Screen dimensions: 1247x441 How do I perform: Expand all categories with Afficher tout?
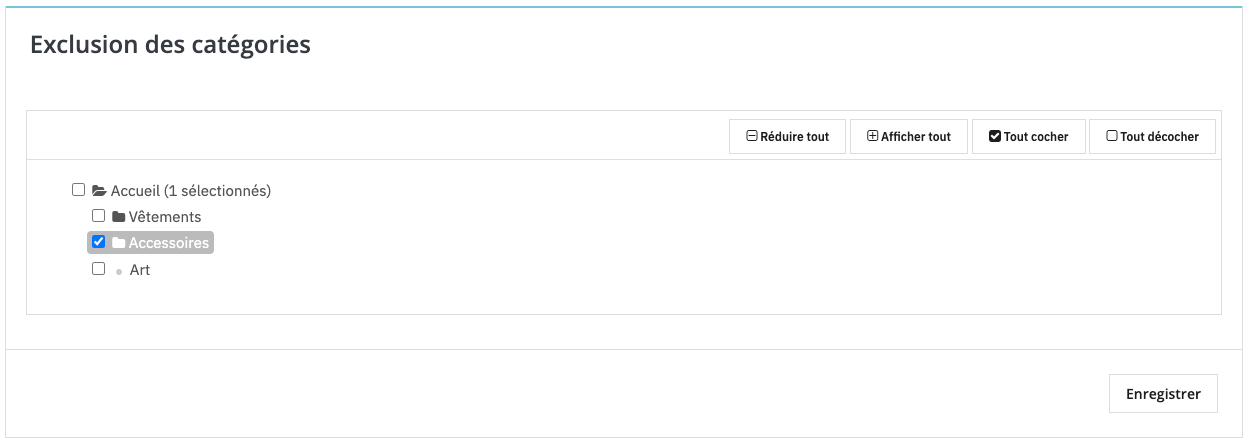pos(909,137)
